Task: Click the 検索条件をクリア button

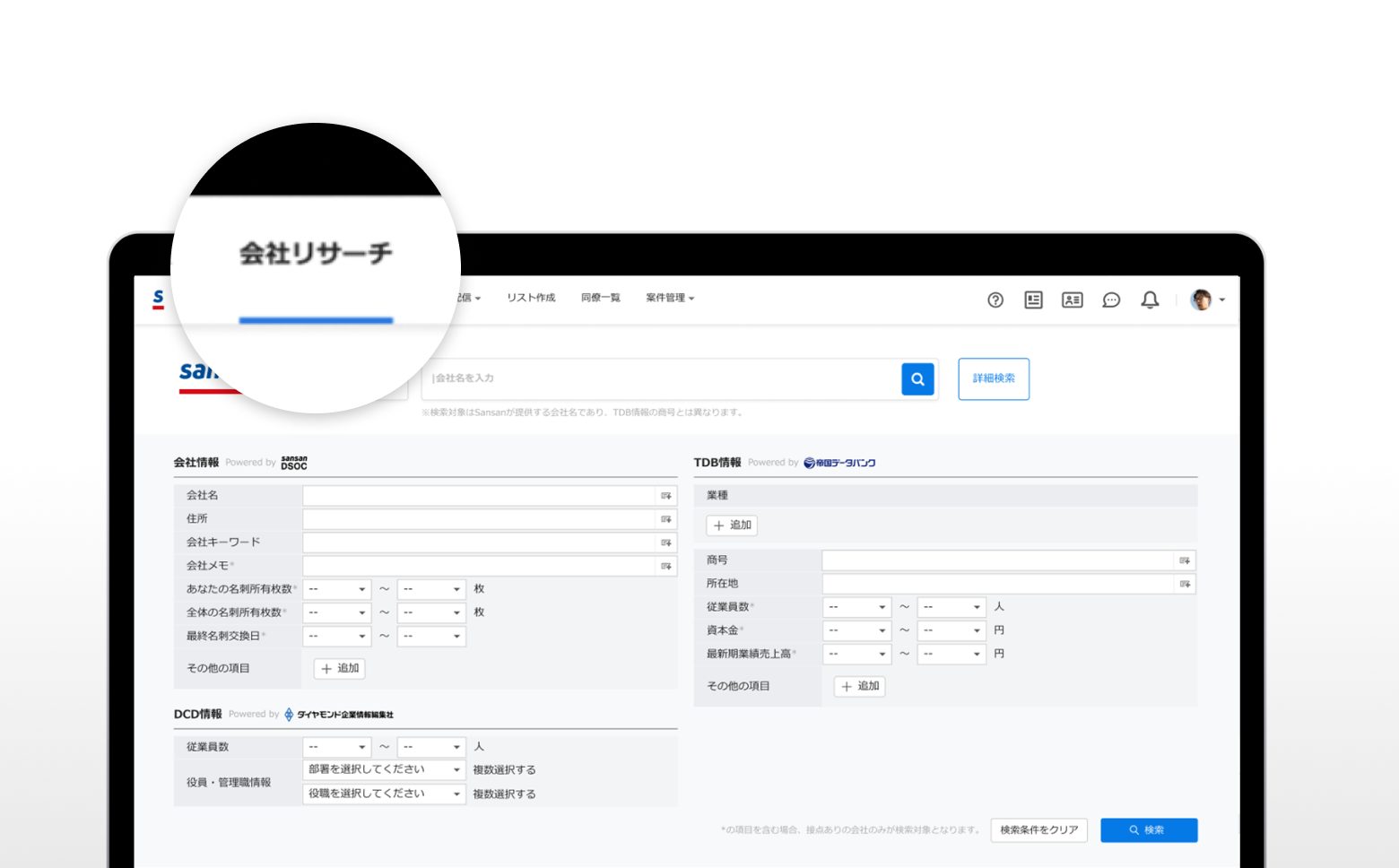Action: click(x=1038, y=830)
